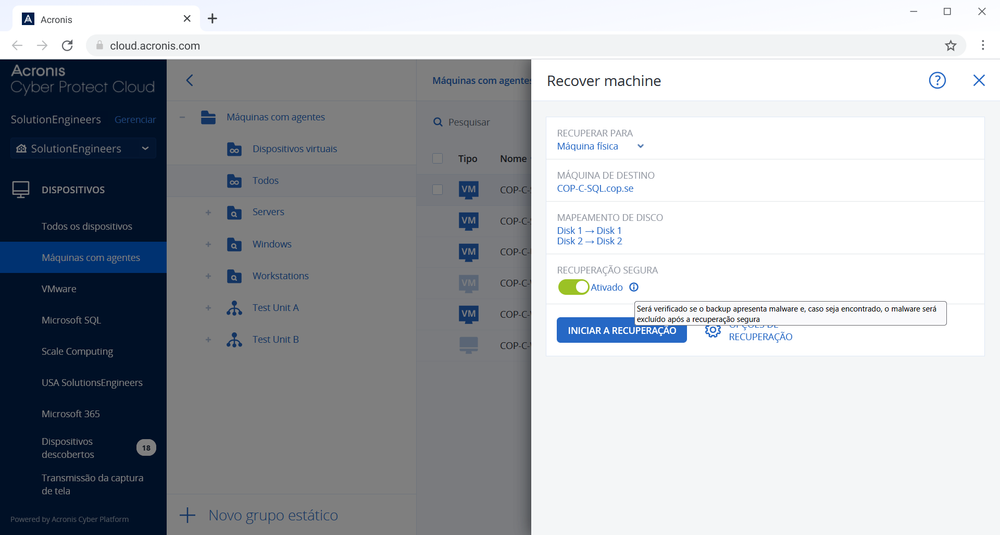
Task: Click the Máquinas com agentes folder icon
Action: (208, 117)
